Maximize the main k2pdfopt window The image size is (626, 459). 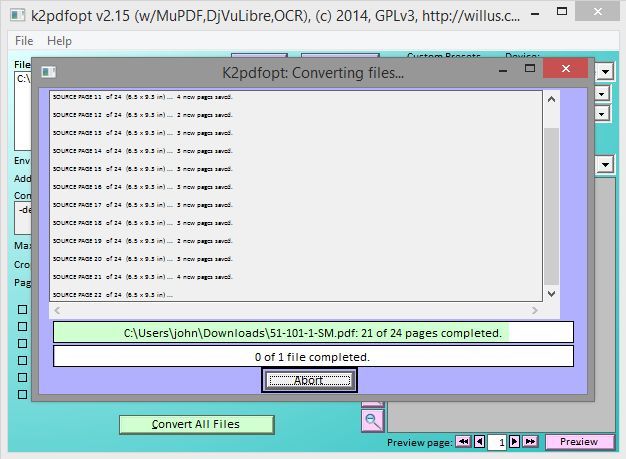562,12
